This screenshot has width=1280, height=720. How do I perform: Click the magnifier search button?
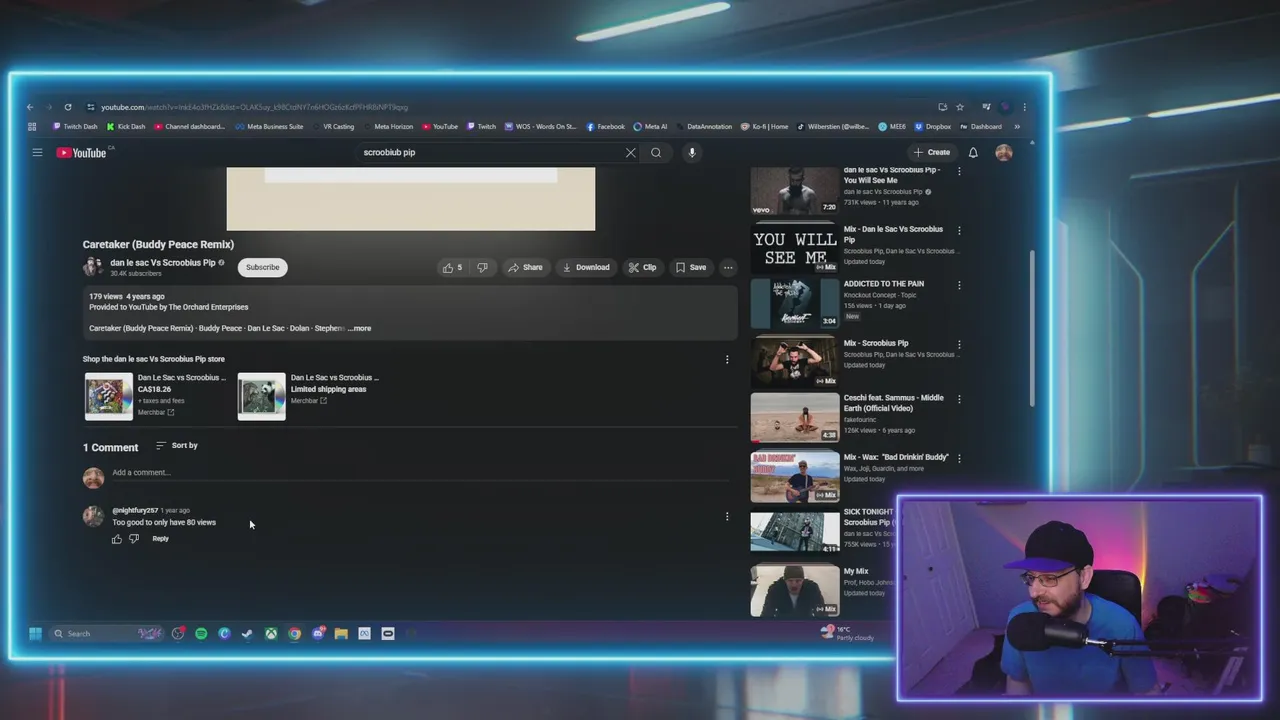pyautogui.click(x=656, y=153)
